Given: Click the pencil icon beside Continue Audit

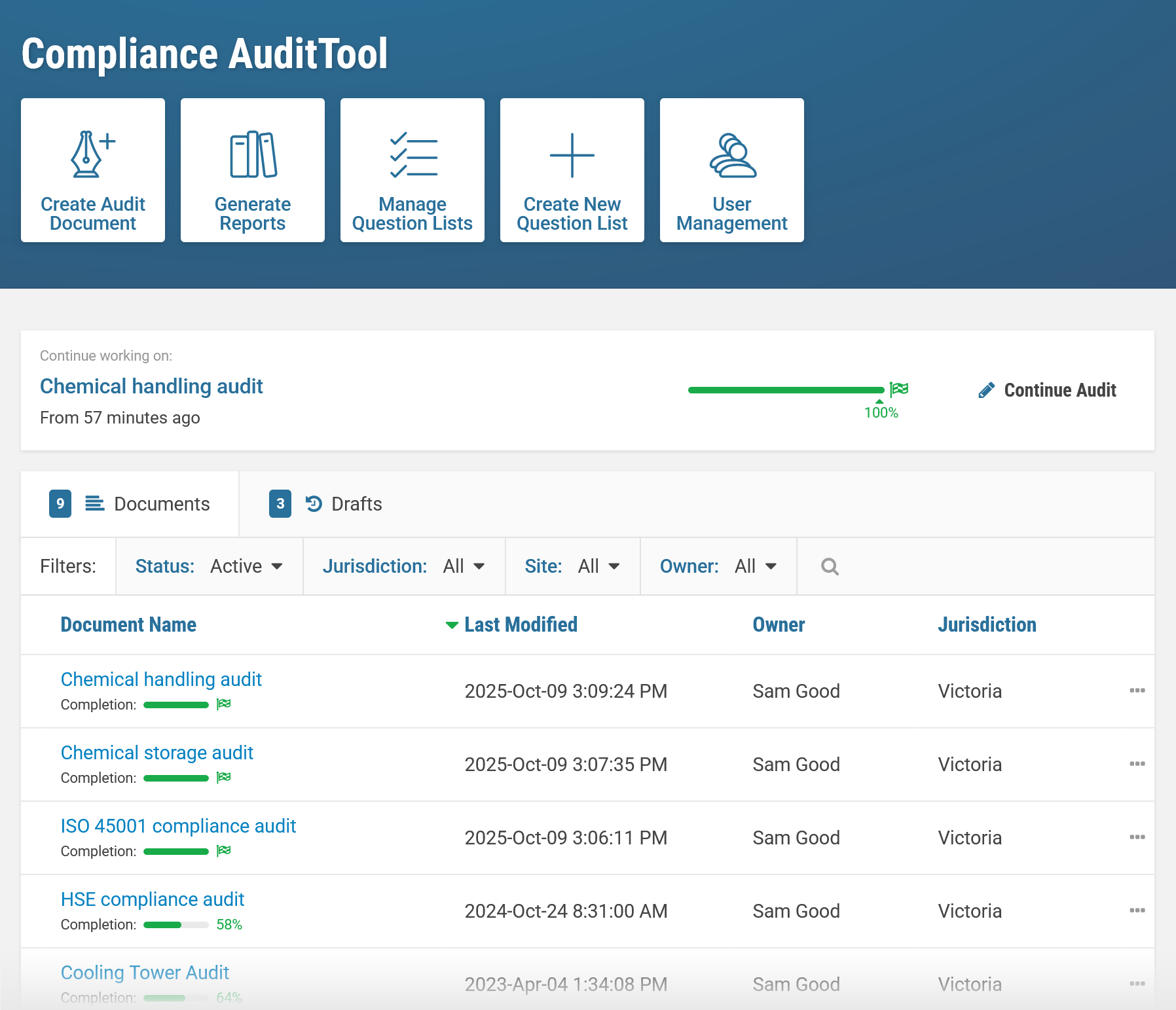Looking at the screenshot, I should tap(987, 390).
